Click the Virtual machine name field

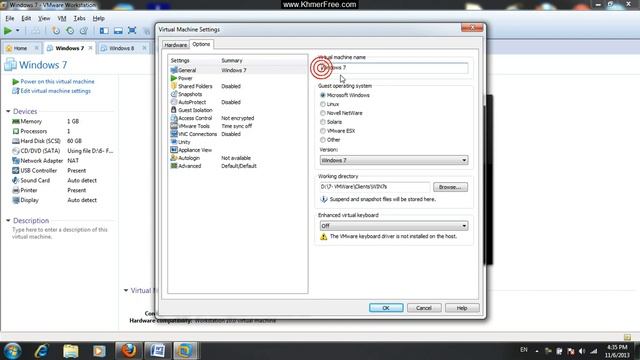point(394,68)
